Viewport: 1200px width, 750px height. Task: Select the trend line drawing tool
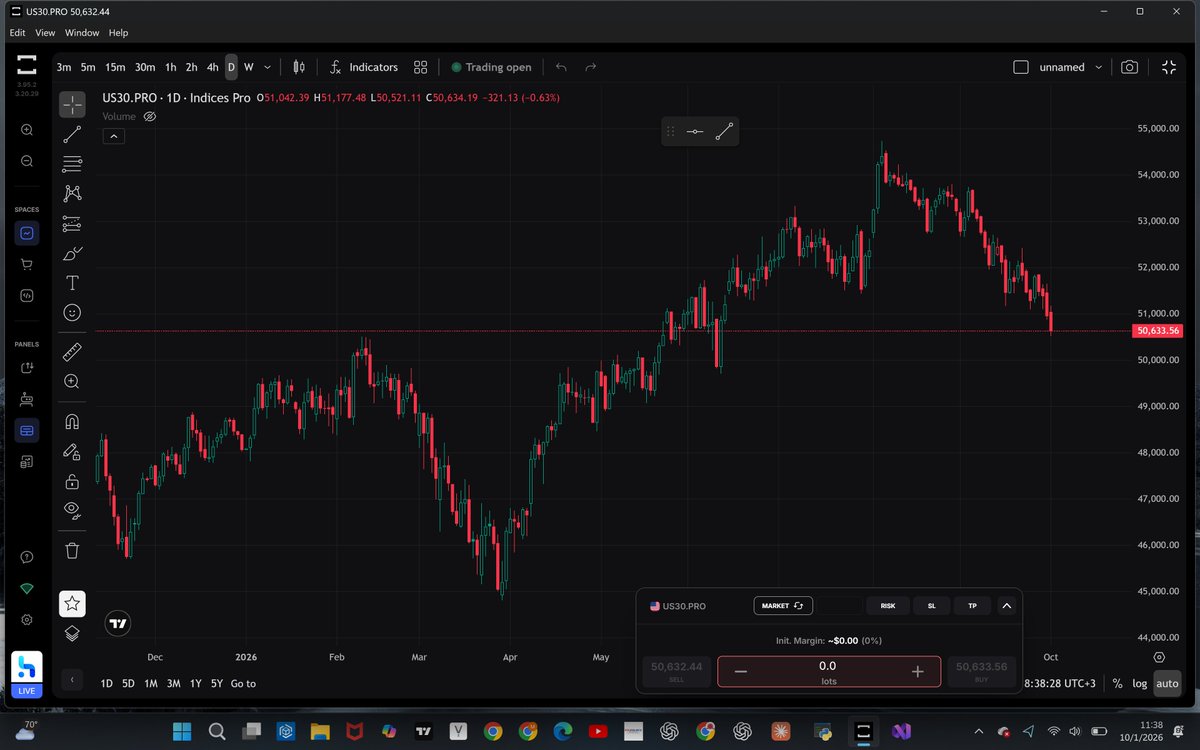point(72,134)
